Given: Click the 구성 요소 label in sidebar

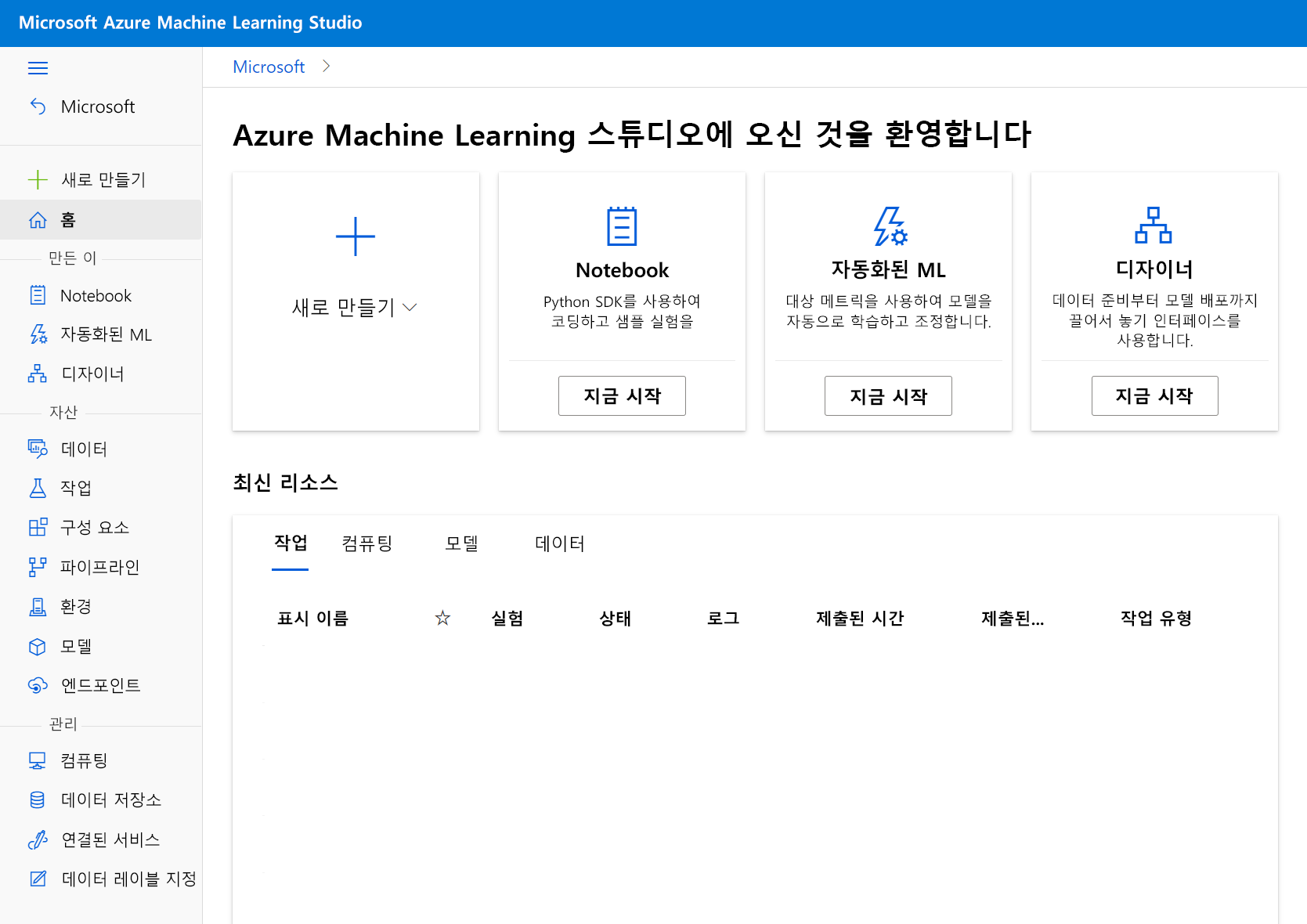Looking at the screenshot, I should click(95, 527).
